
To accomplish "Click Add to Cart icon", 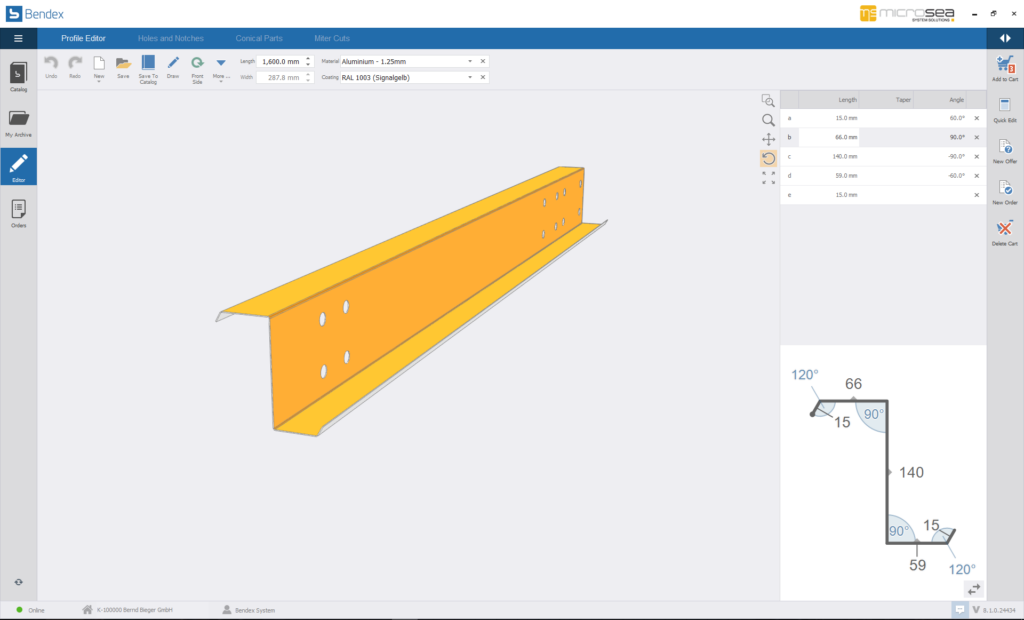I will pyautogui.click(x=1005, y=66).
